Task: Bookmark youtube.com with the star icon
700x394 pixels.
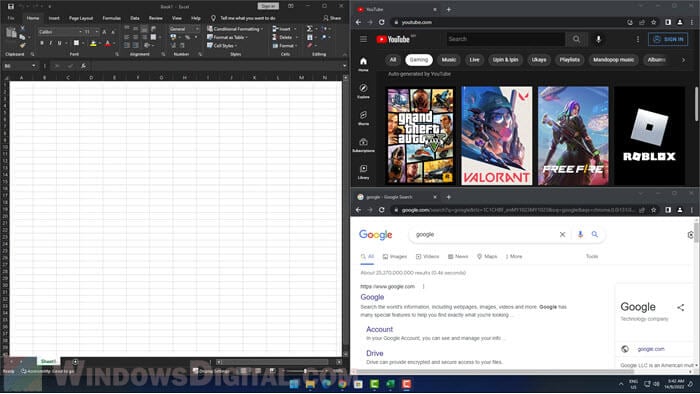Action: 654,22
